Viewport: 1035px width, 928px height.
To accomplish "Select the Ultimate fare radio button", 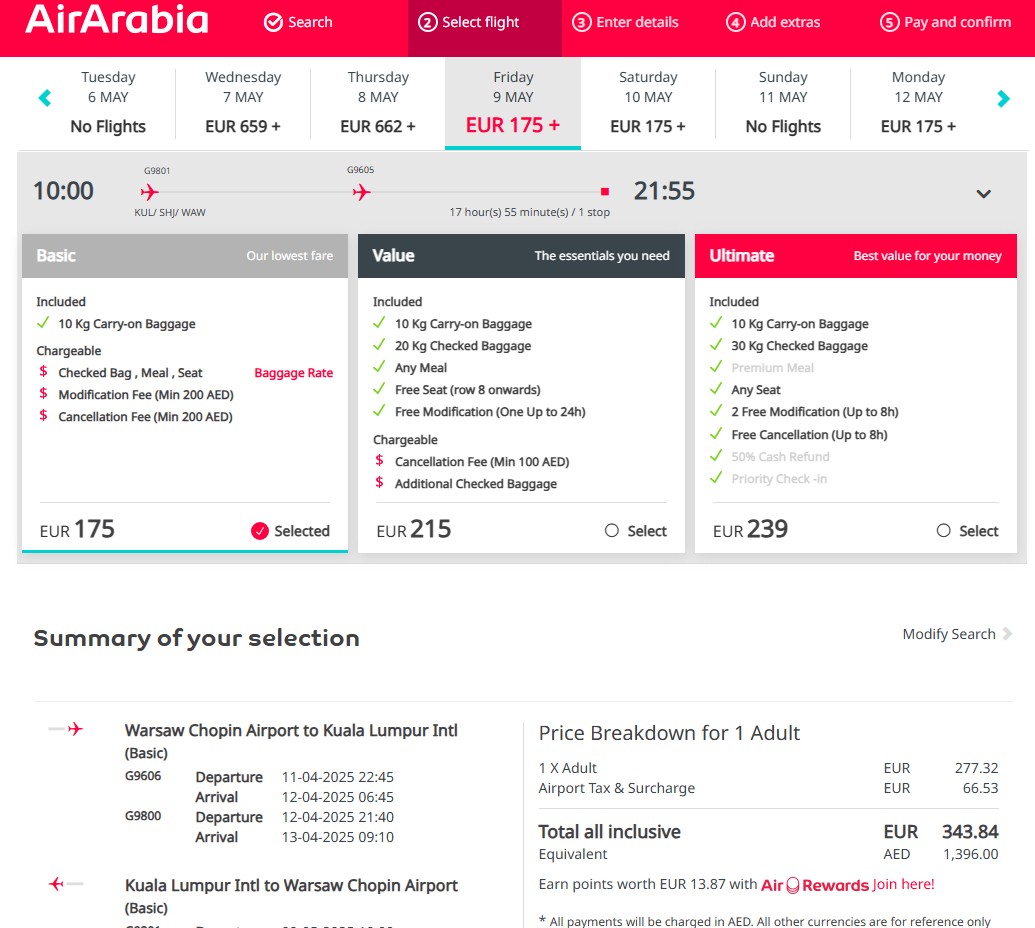I will pyautogui.click(x=943, y=531).
